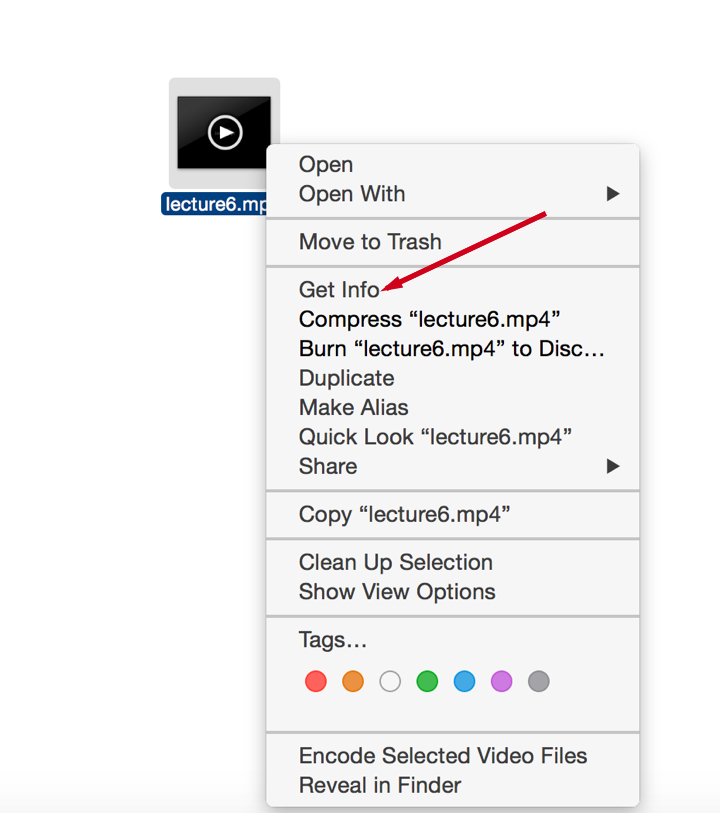
Task: Apply the green tag color
Action: (427, 681)
